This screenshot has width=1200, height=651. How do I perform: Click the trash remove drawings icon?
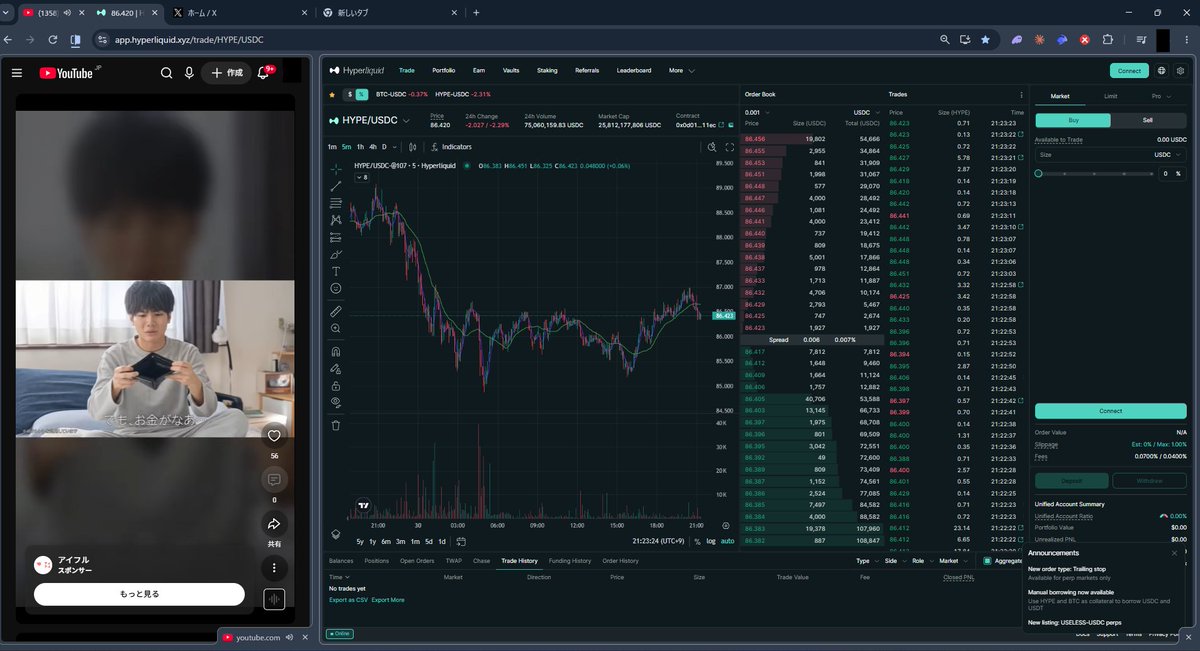[336, 425]
